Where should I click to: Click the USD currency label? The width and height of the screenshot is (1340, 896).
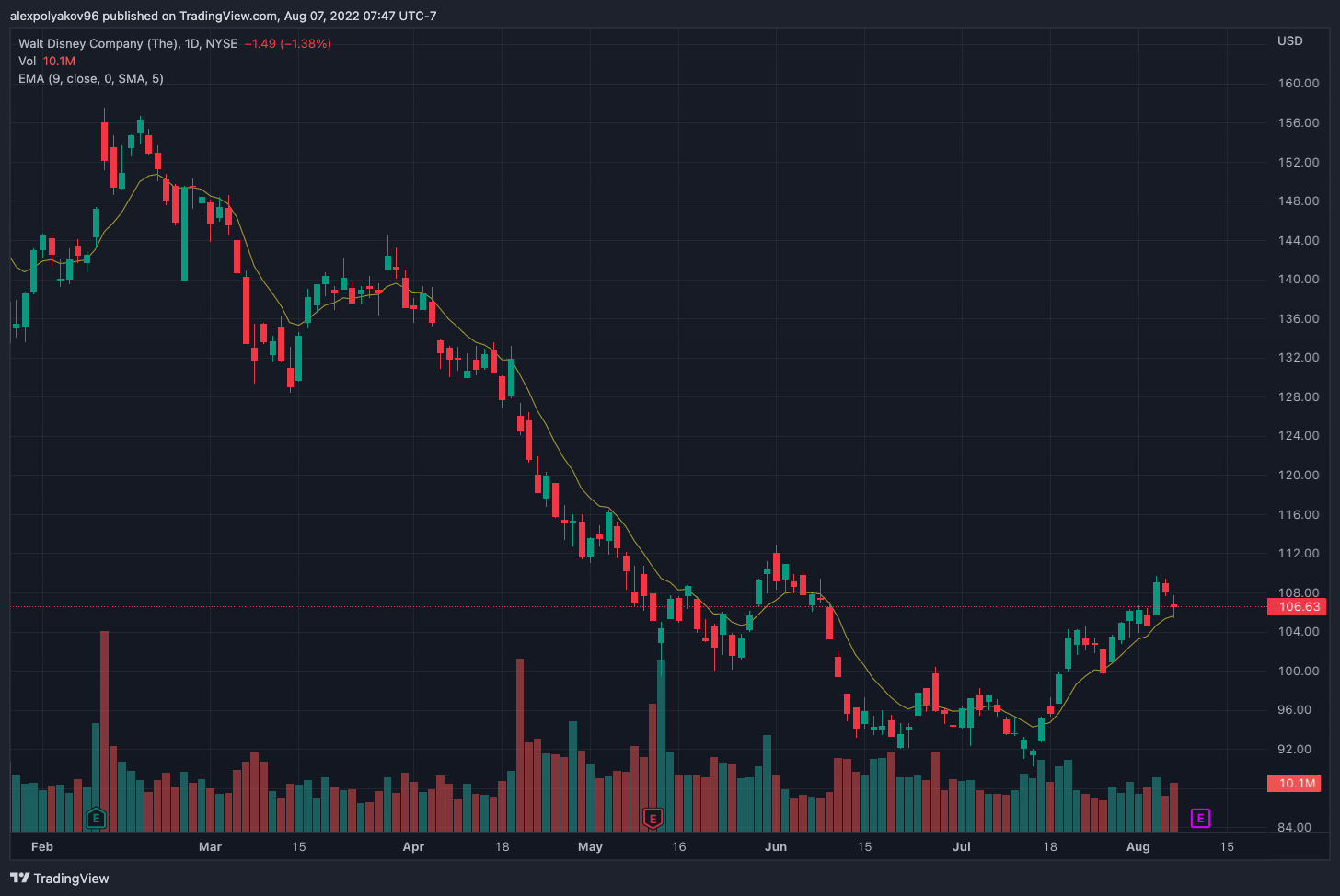[x=1290, y=40]
